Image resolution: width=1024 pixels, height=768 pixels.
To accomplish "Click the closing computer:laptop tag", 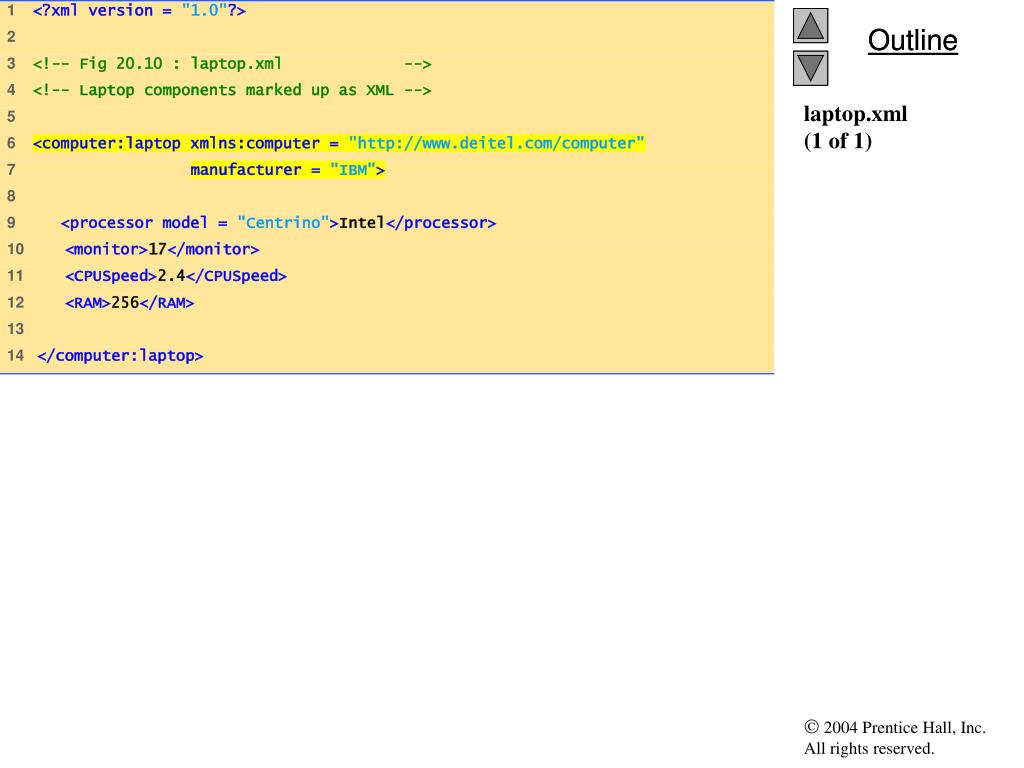I will pos(120,356).
